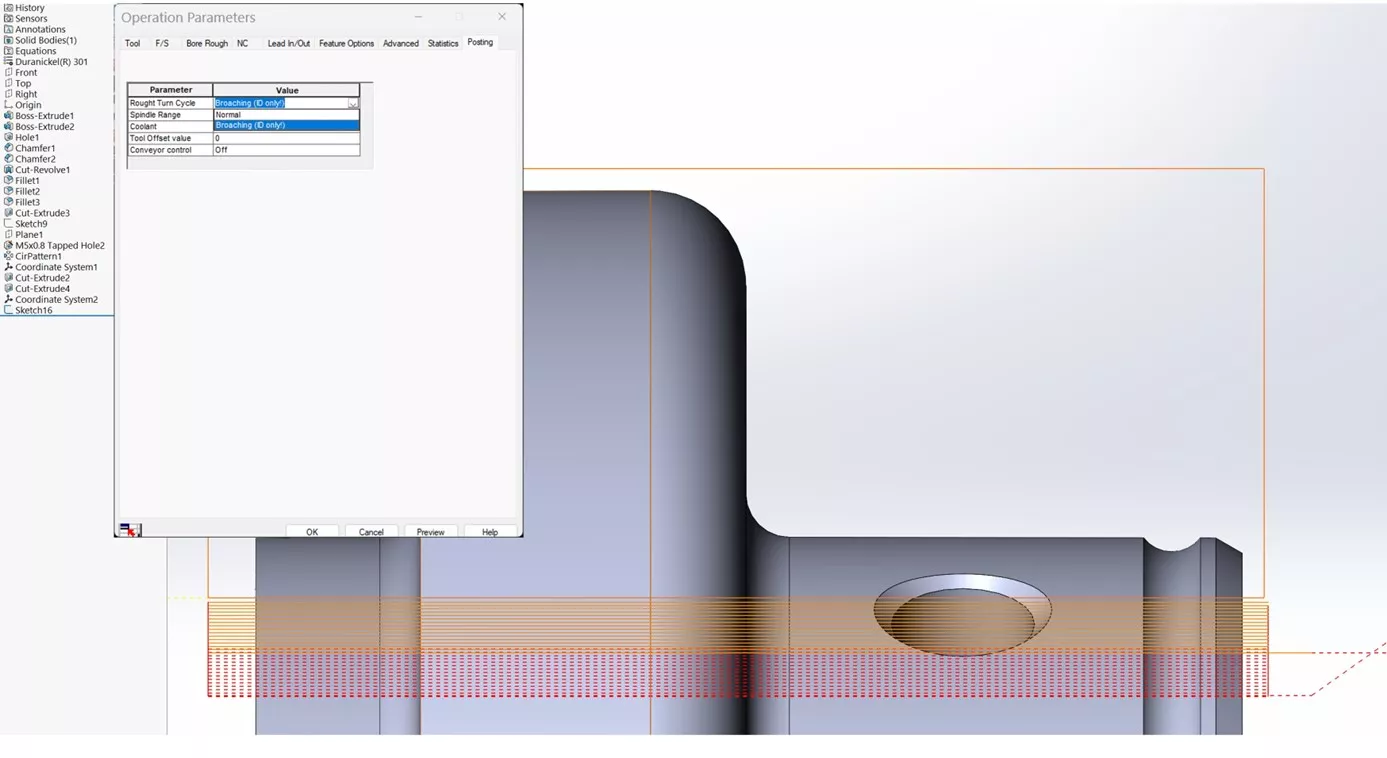Switch to the Bore Rough tab
Viewport: 1387px width, 758px height.
[x=206, y=43]
